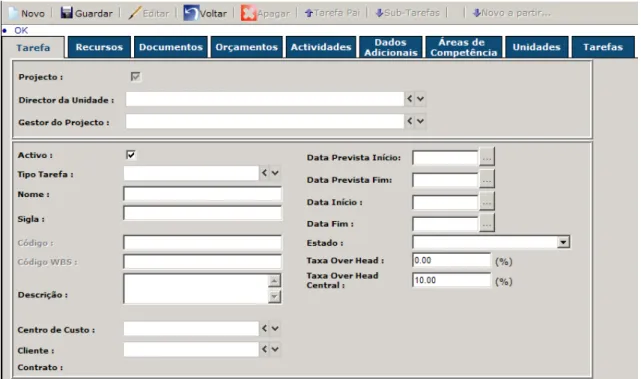Switch to the Recursos tab
The width and height of the screenshot is (641, 379).
point(99,47)
